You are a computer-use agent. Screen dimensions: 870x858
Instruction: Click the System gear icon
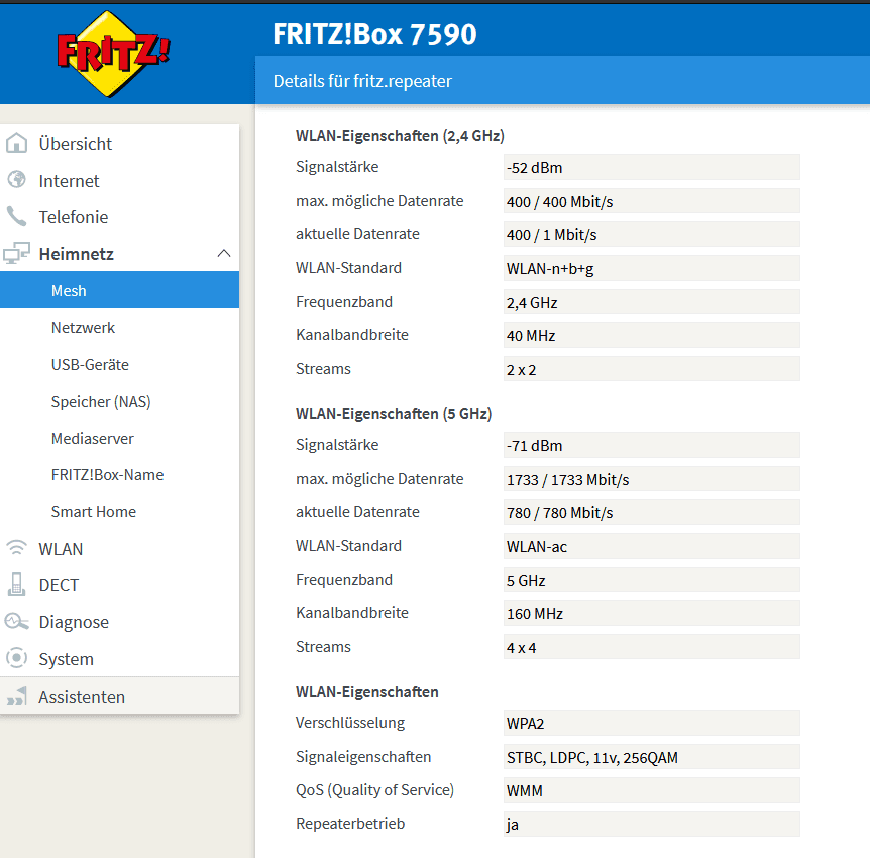tap(16, 658)
